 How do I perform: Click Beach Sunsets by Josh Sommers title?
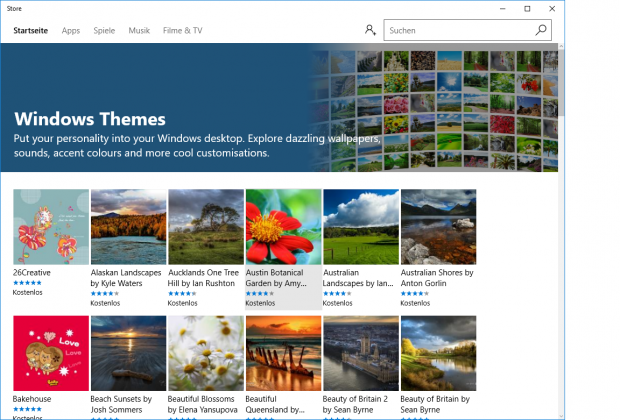121,404
